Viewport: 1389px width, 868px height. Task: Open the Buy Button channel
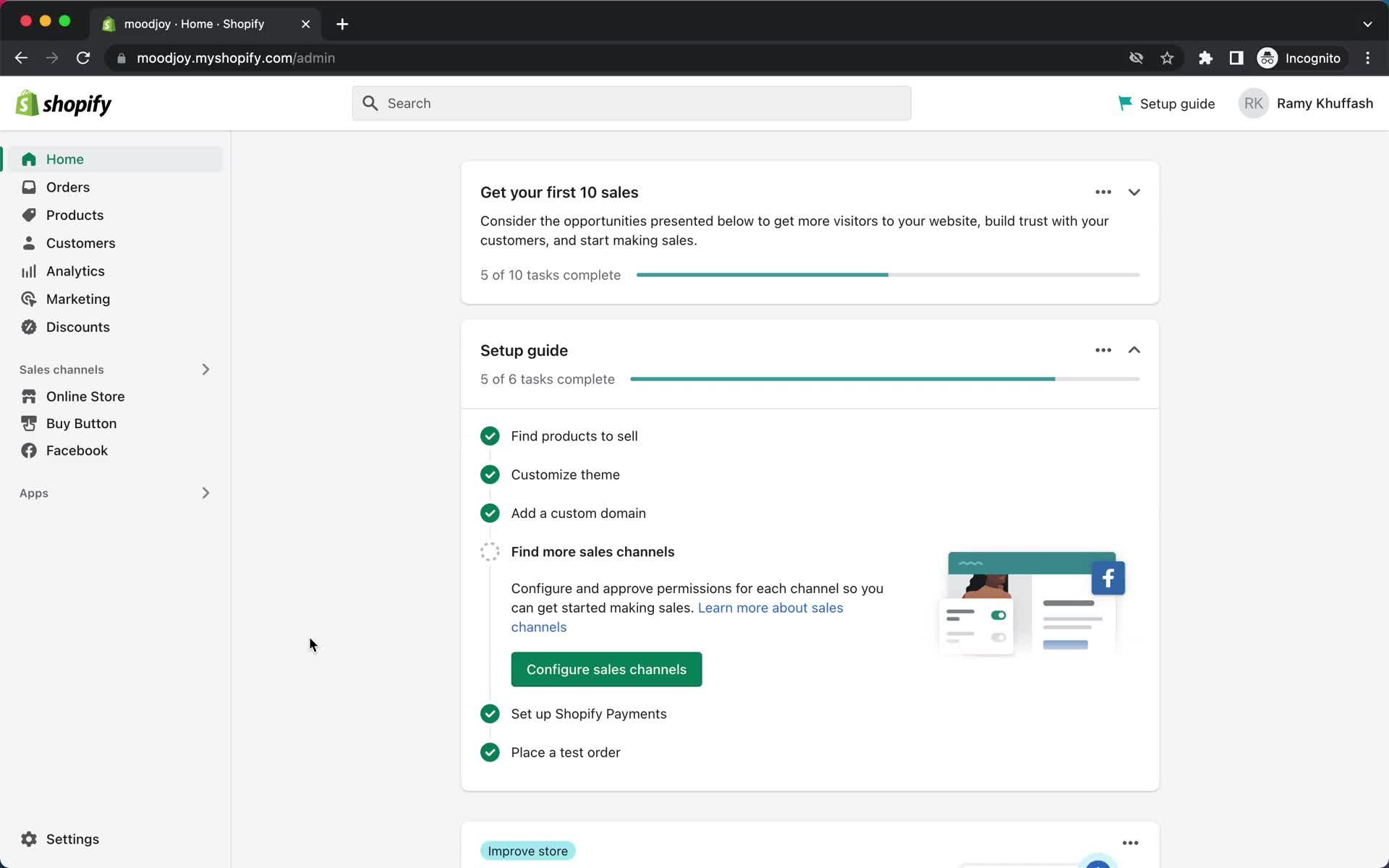(81, 424)
